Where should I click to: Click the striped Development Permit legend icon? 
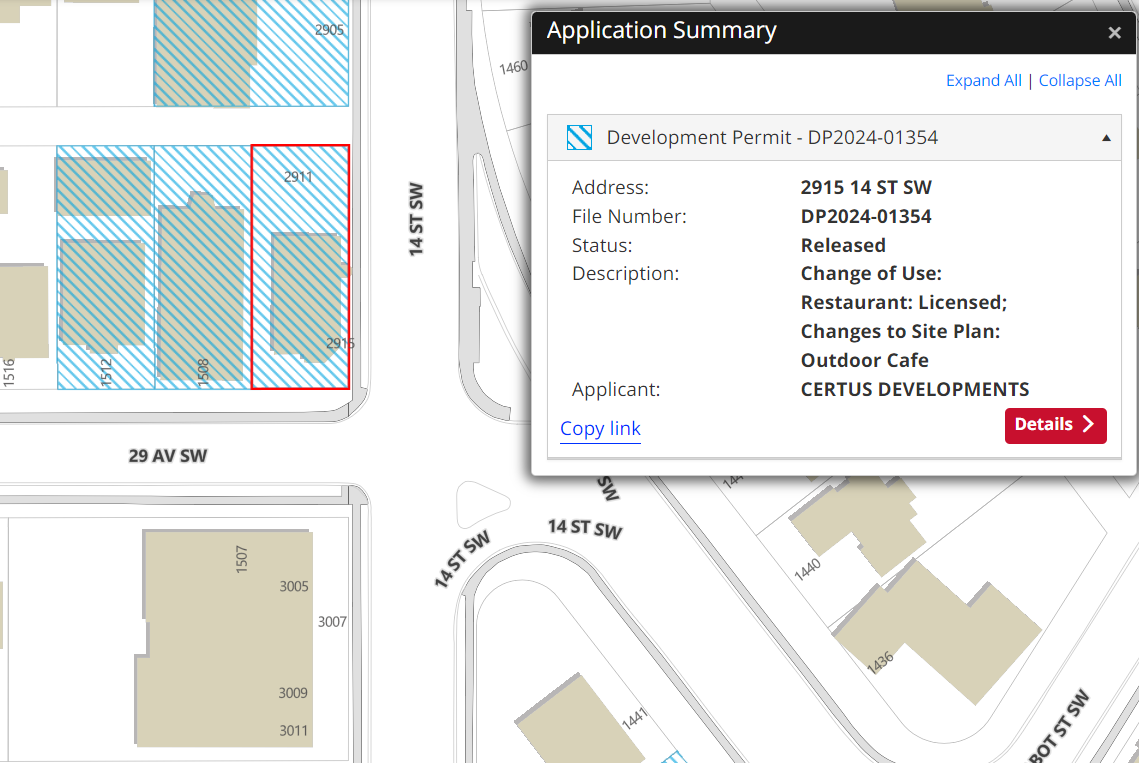click(x=580, y=138)
